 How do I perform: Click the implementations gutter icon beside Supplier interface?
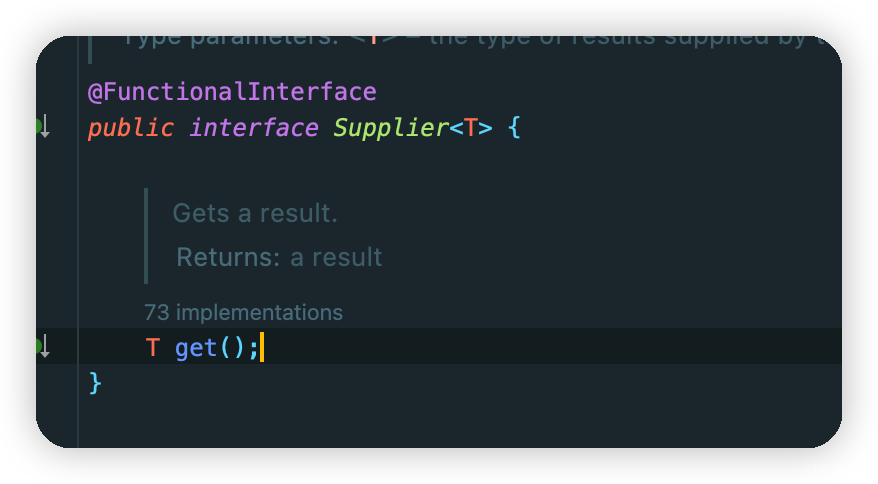click(x=43, y=127)
